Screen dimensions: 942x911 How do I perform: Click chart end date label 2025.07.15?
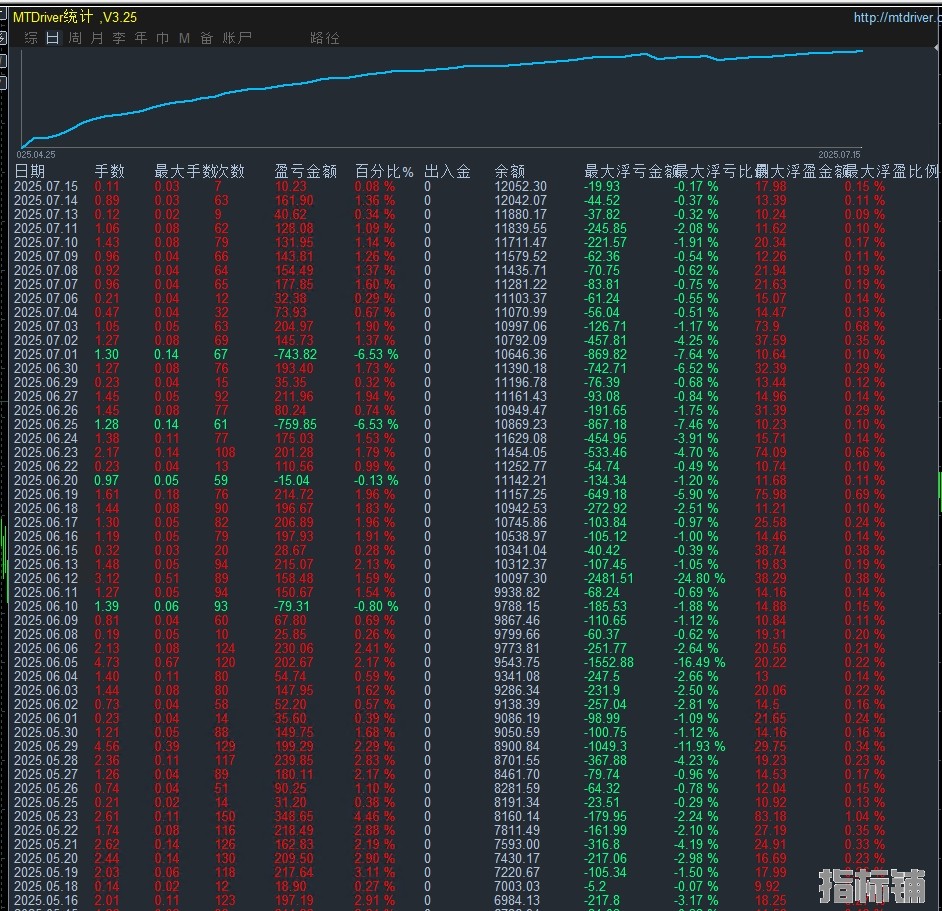[x=839, y=155]
